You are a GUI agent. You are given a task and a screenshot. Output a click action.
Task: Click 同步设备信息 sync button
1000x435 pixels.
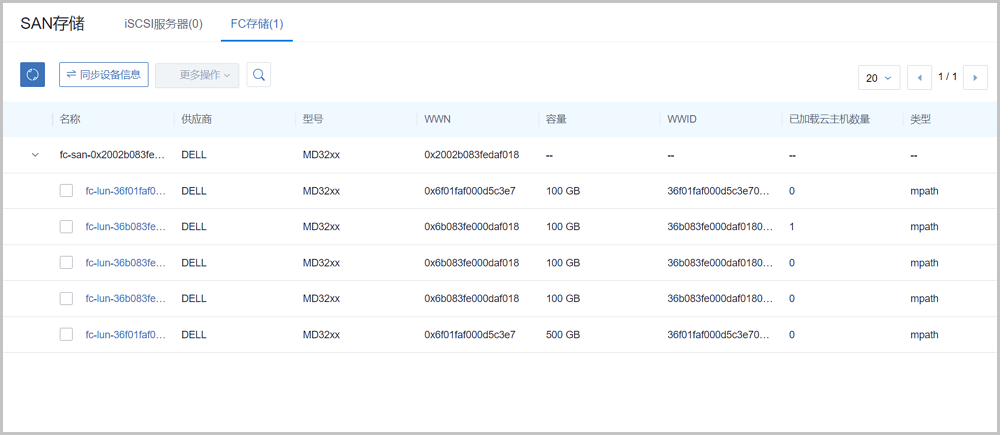tap(103, 75)
